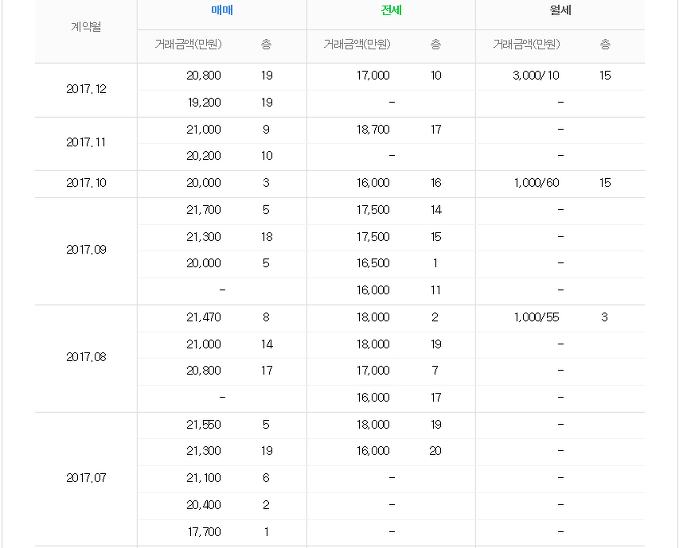
Task: Click the 20,200 sale price
Action: tap(204, 156)
